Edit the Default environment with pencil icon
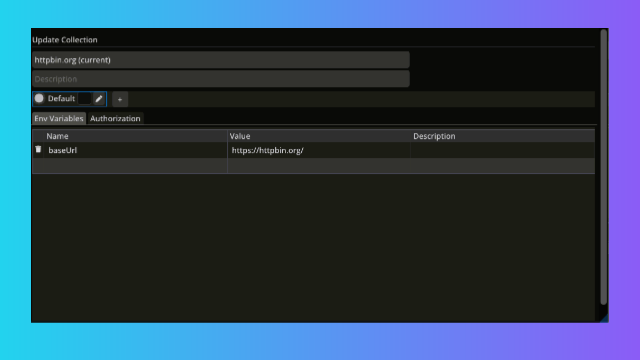 pyautogui.click(x=99, y=99)
